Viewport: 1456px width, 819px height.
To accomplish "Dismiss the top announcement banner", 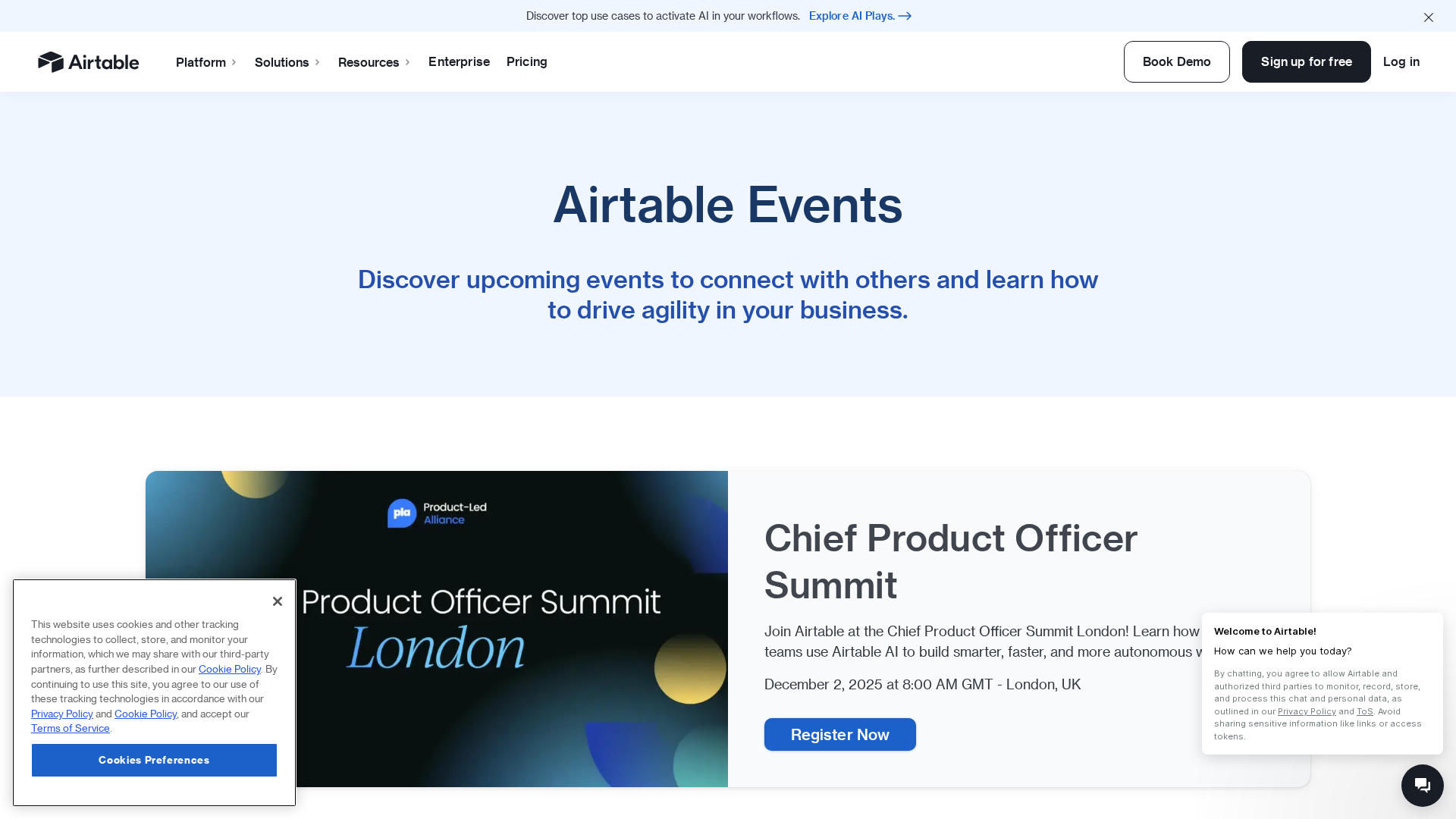I will (1428, 17).
